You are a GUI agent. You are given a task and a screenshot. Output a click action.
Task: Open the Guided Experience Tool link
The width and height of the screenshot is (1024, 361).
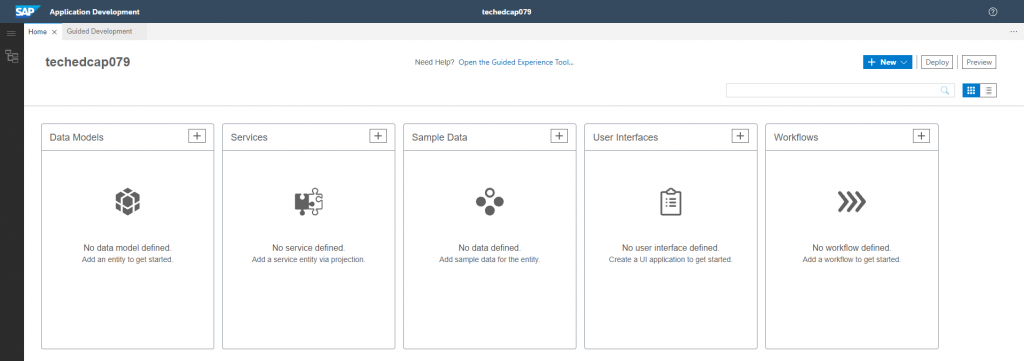(516, 63)
